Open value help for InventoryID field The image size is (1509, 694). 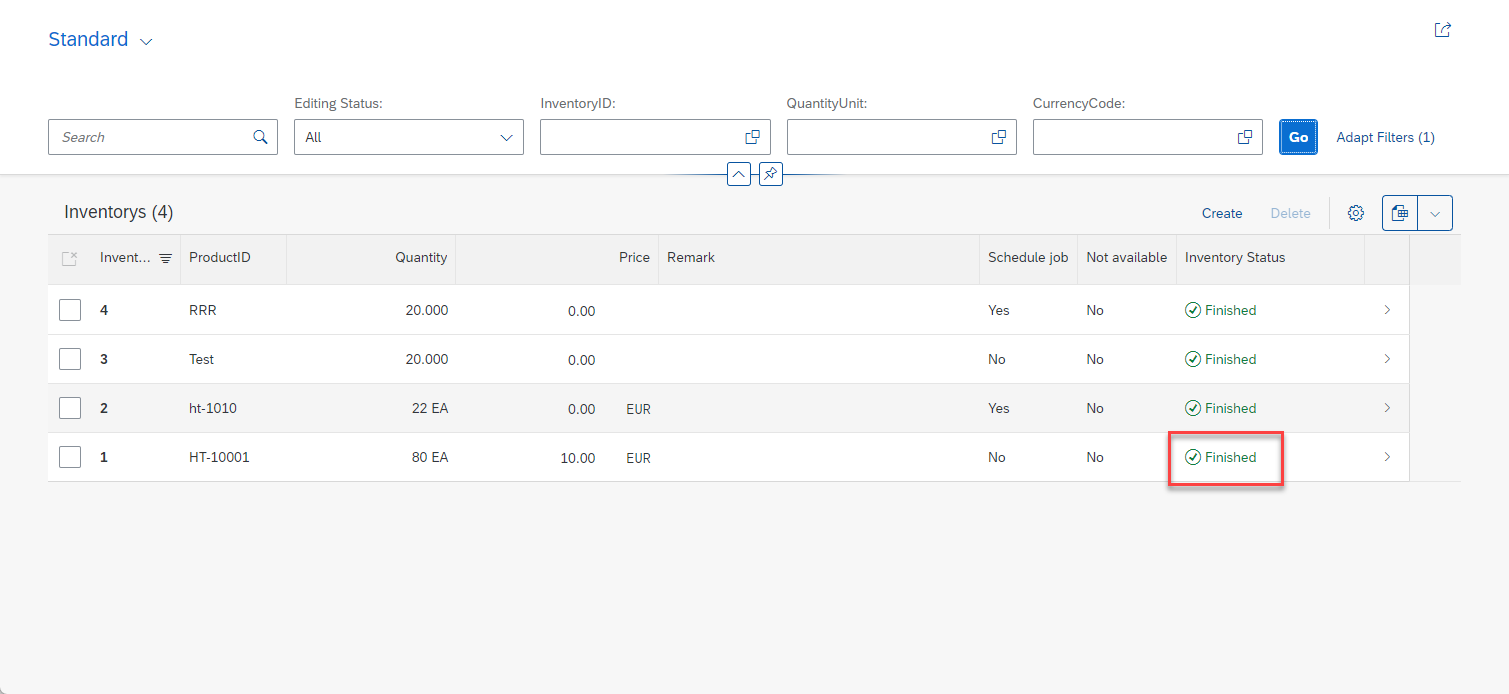(x=752, y=137)
